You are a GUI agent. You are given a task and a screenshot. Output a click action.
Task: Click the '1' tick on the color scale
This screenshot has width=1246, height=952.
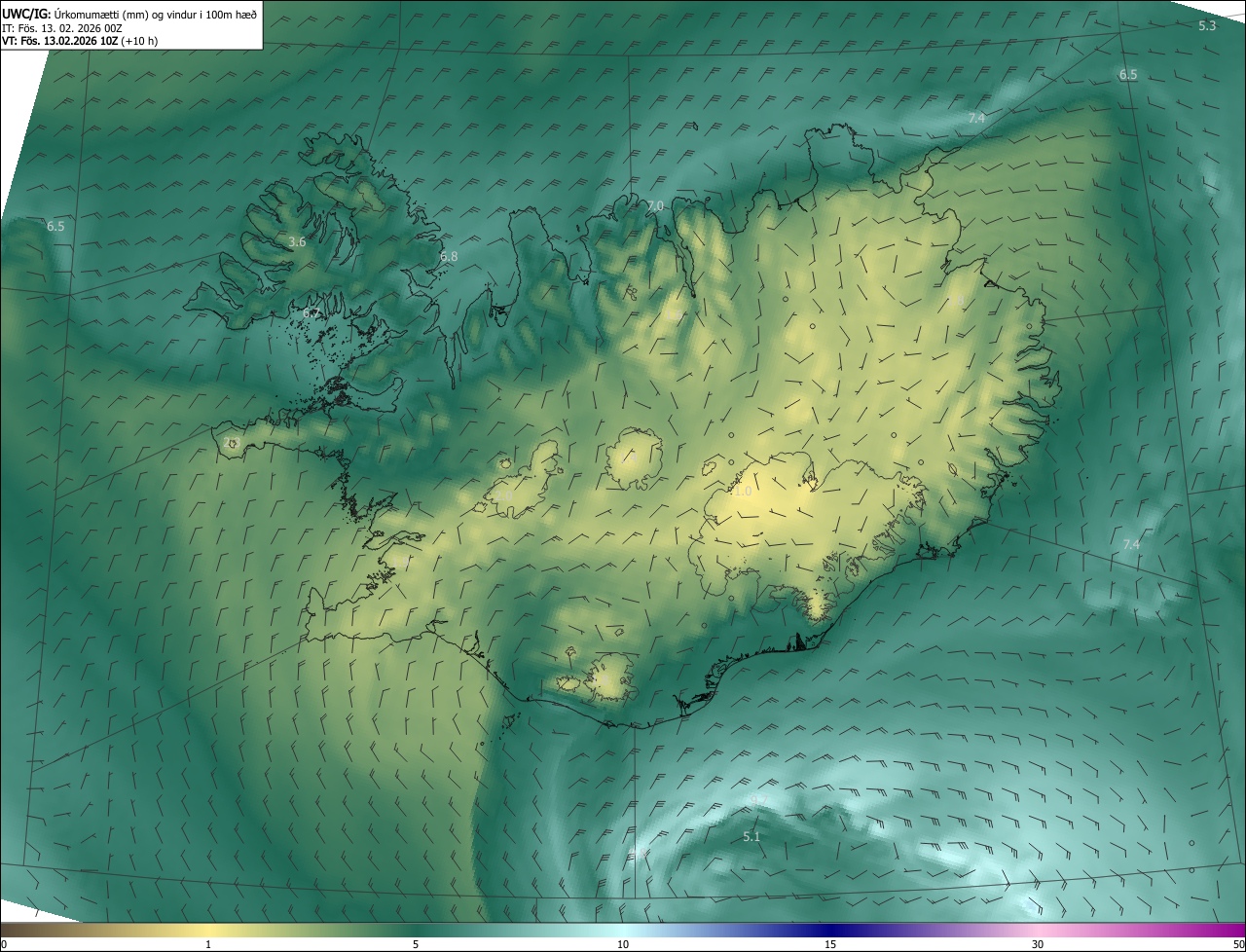click(x=208, y=944)
